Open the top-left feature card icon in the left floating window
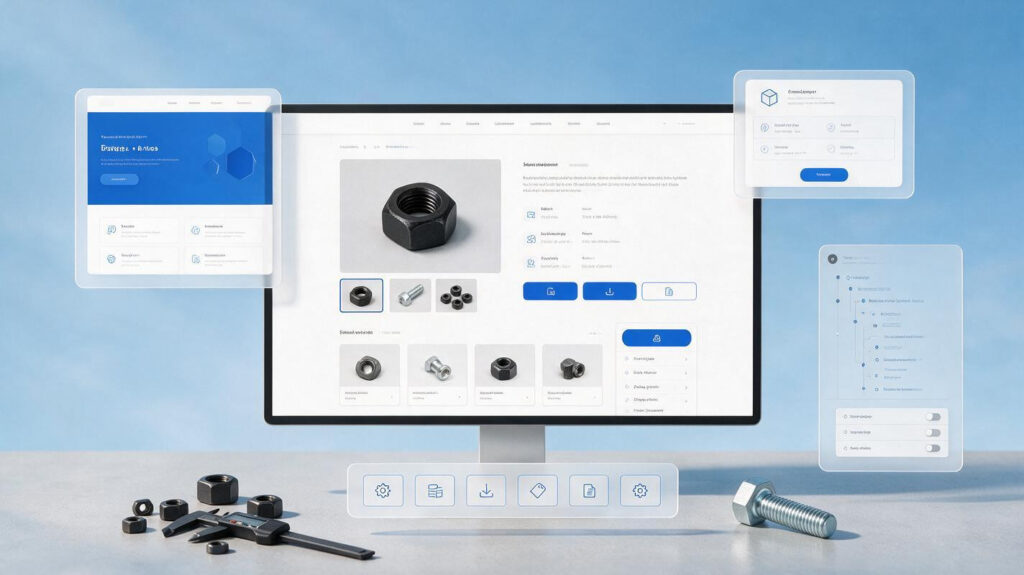 click(112, 230)
